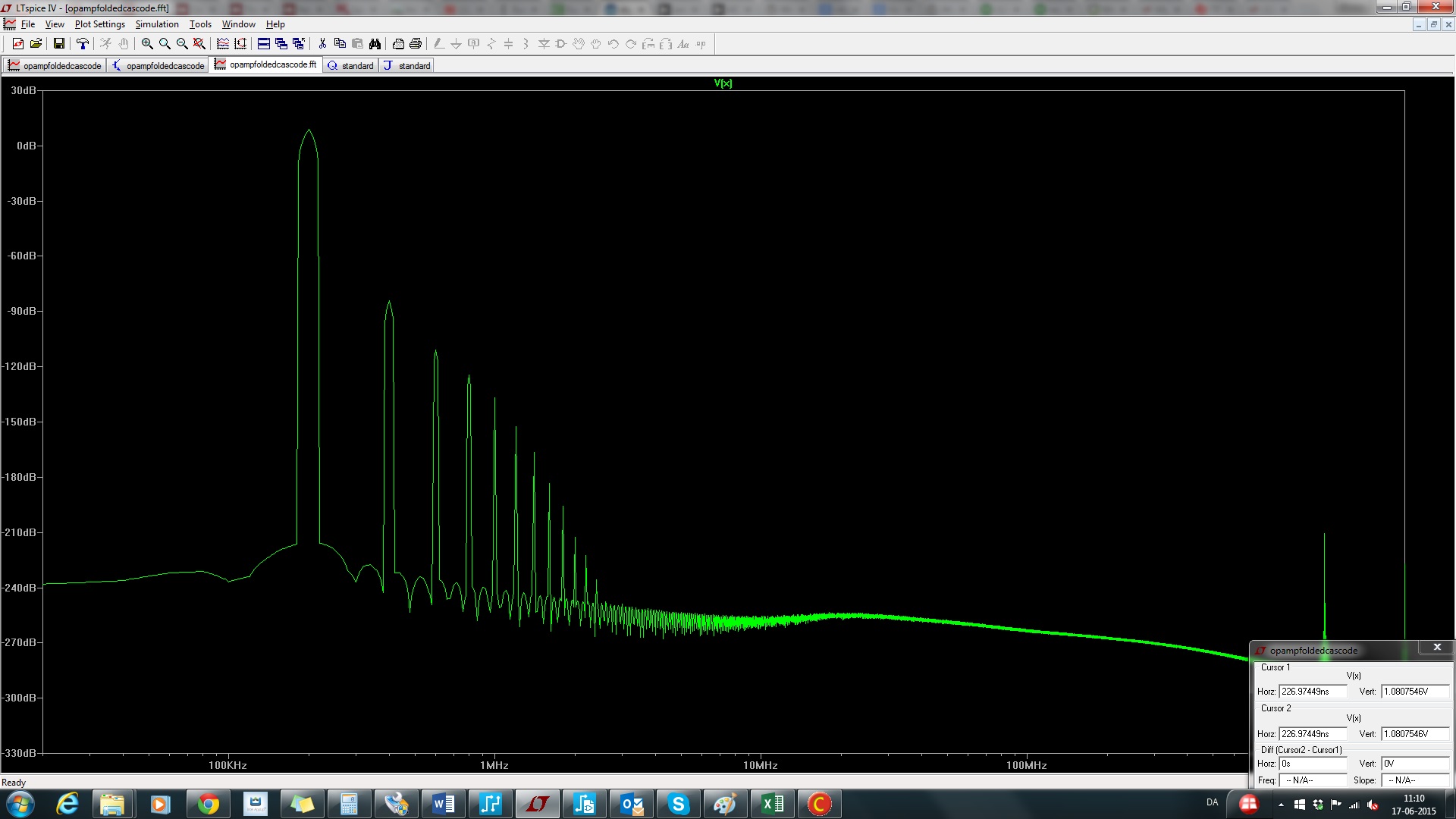1456x819 pixels.
Task: Click Diff Vert field showing 0V
Action: pos(1415,764)
